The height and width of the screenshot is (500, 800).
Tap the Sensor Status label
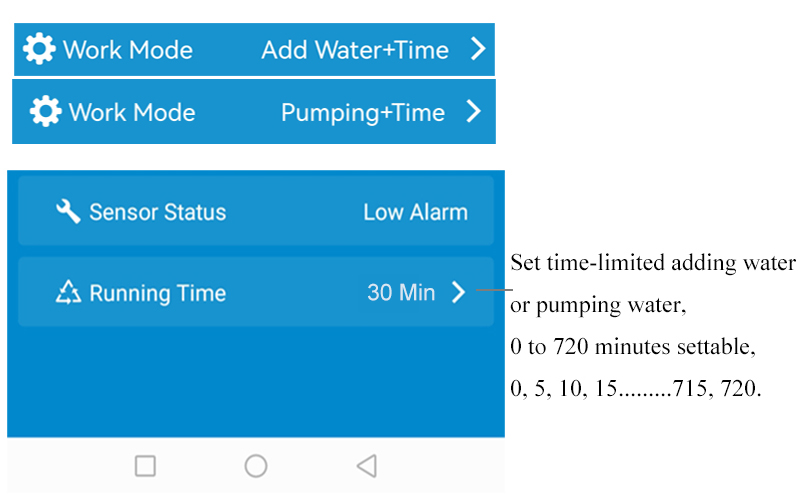click(157, 212)
